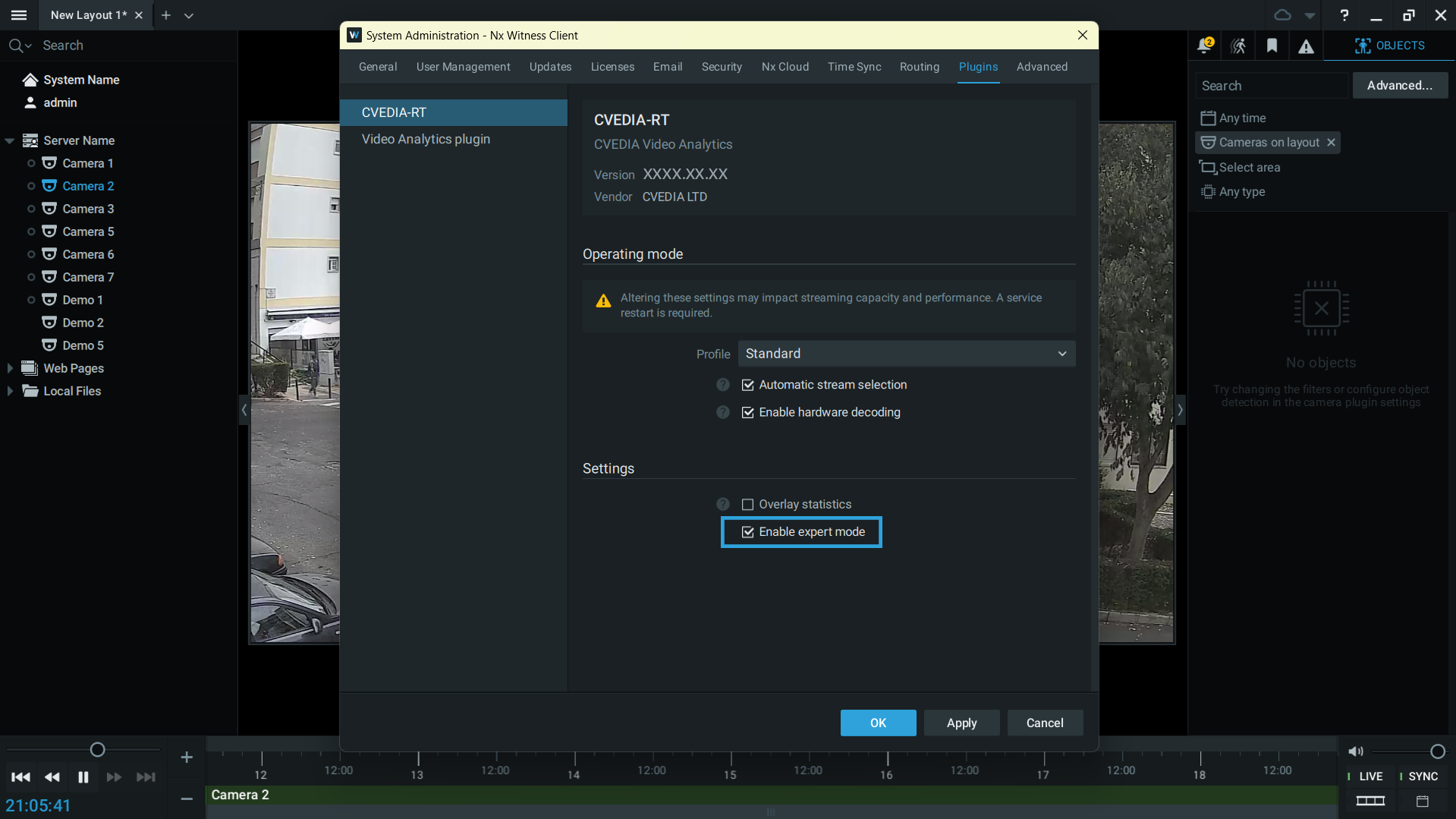Toggle Enable expert mode checkbox
Screen dimensions: 1456x819
(747, 532)
